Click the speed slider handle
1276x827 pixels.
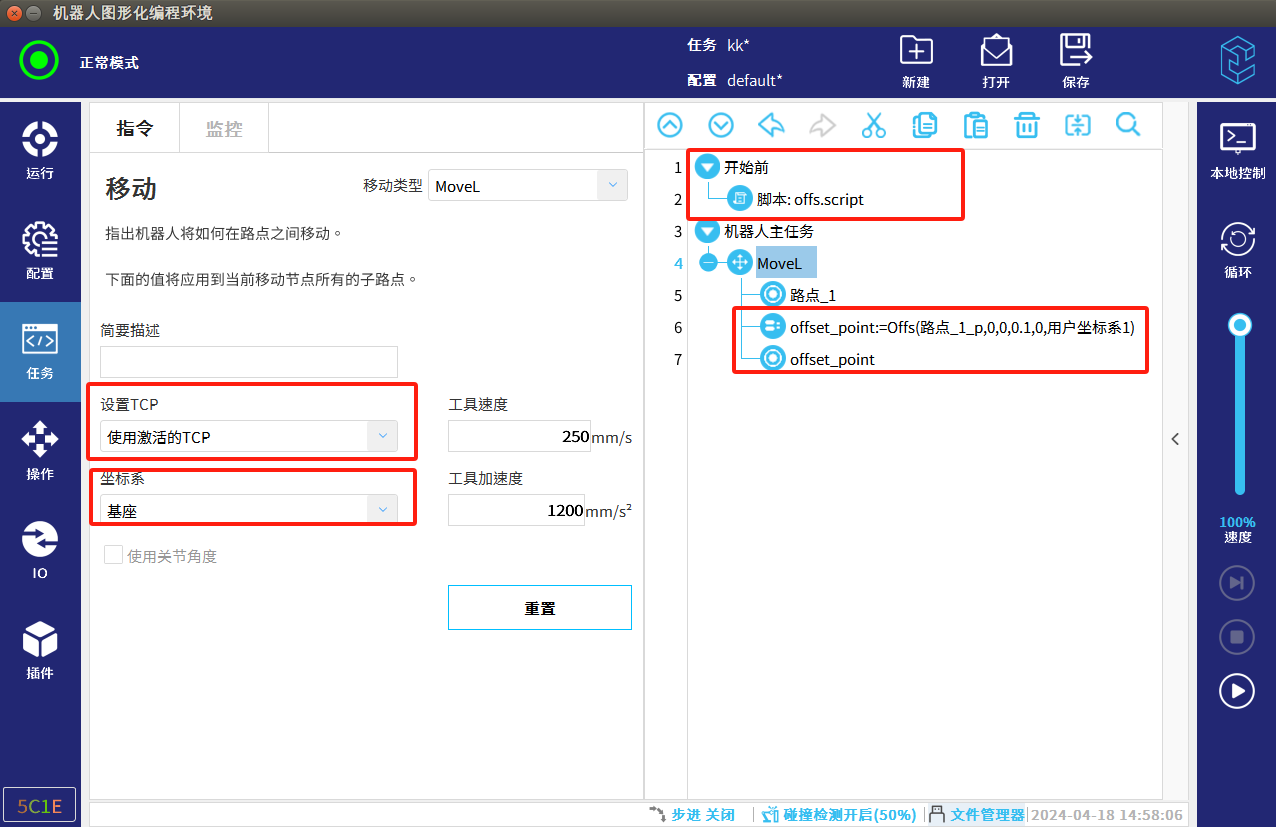click(1240, 325)
